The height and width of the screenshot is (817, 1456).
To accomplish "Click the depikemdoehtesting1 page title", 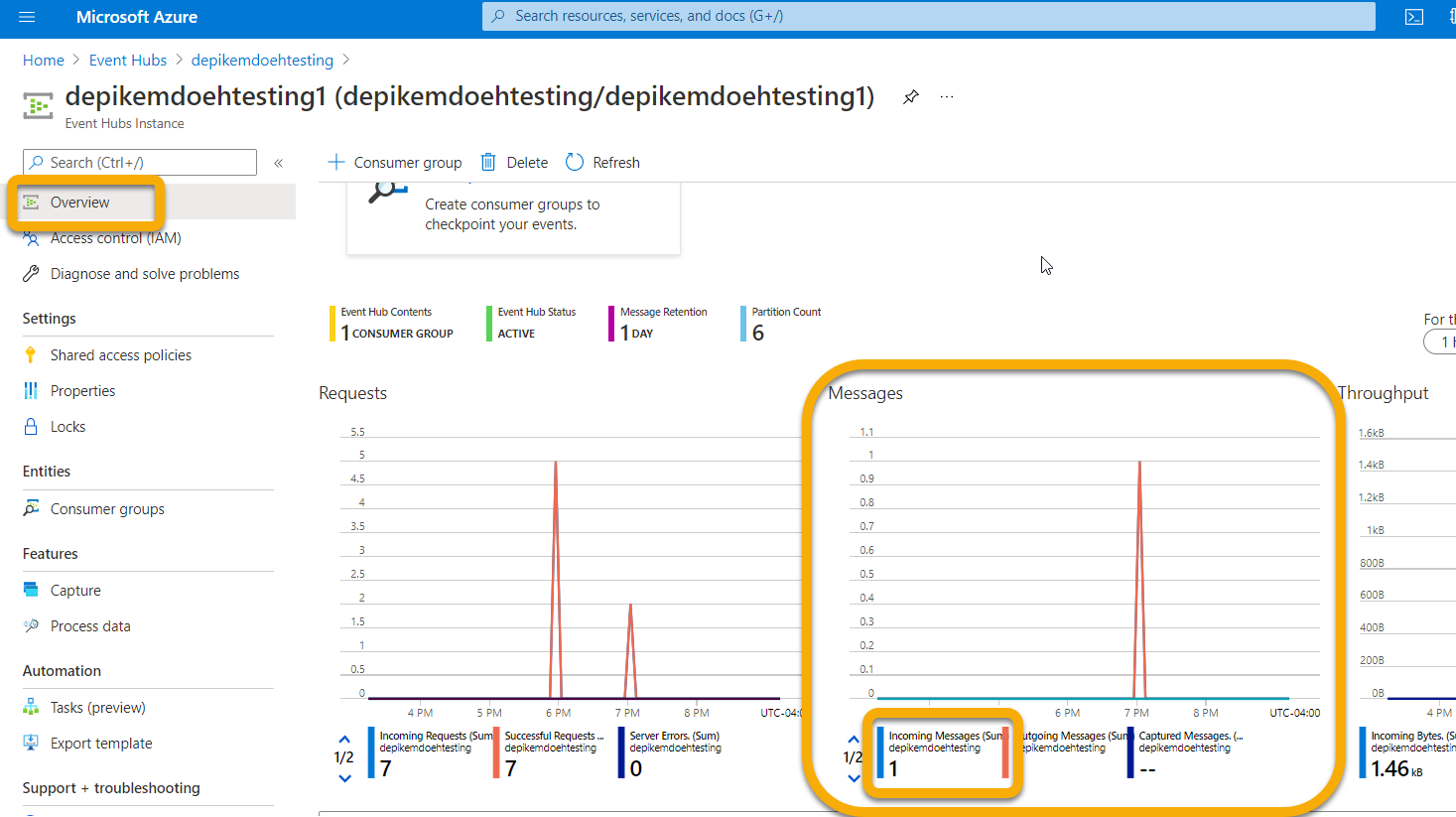I will [469, 96].
